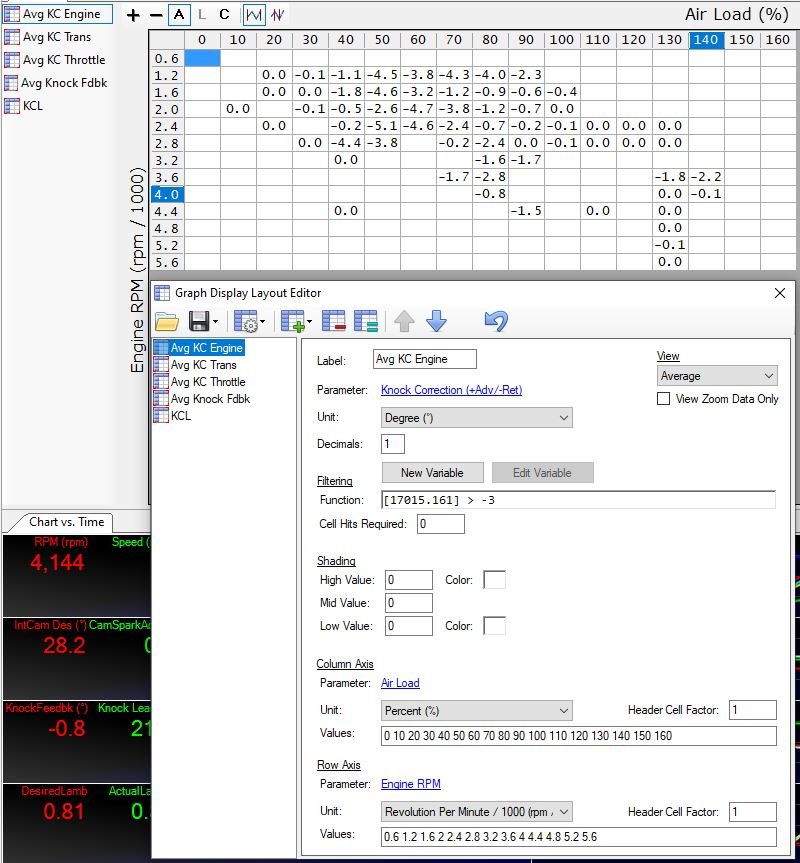Image resolution: width=800 pixels, height=863 pixels.
Task: Click the plus icon above the data table
Action: click(133, 15)
